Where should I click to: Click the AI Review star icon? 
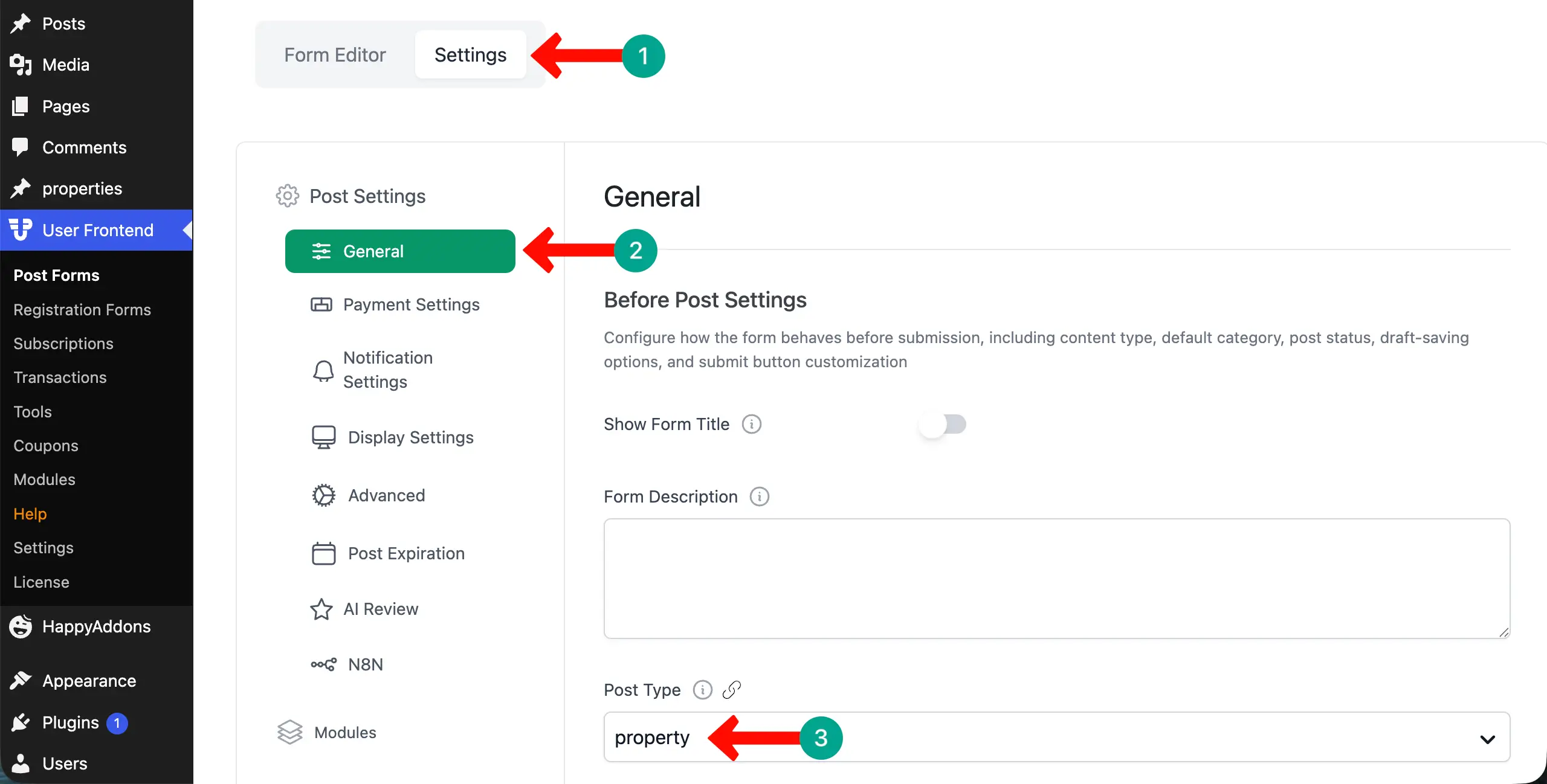(x=321, y=609)
